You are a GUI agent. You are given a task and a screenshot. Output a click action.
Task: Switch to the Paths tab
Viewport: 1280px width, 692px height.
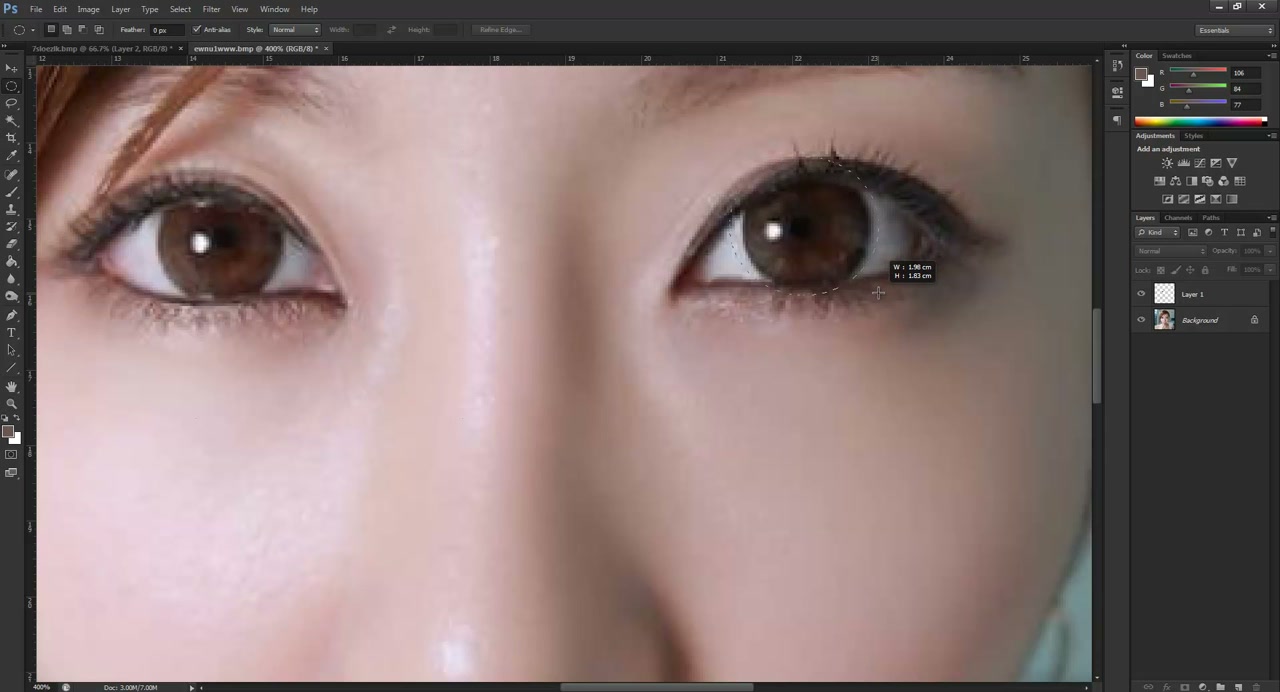coord(1211,217)
